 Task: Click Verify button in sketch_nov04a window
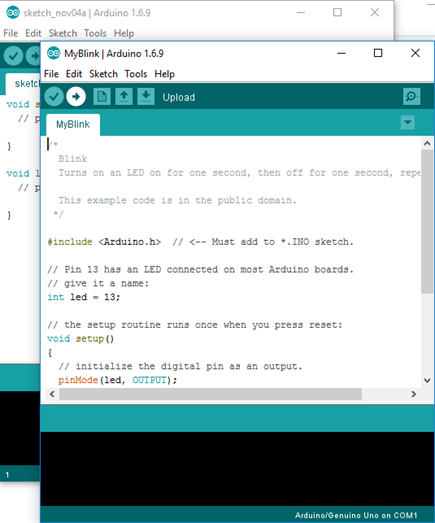click(13, 56)
